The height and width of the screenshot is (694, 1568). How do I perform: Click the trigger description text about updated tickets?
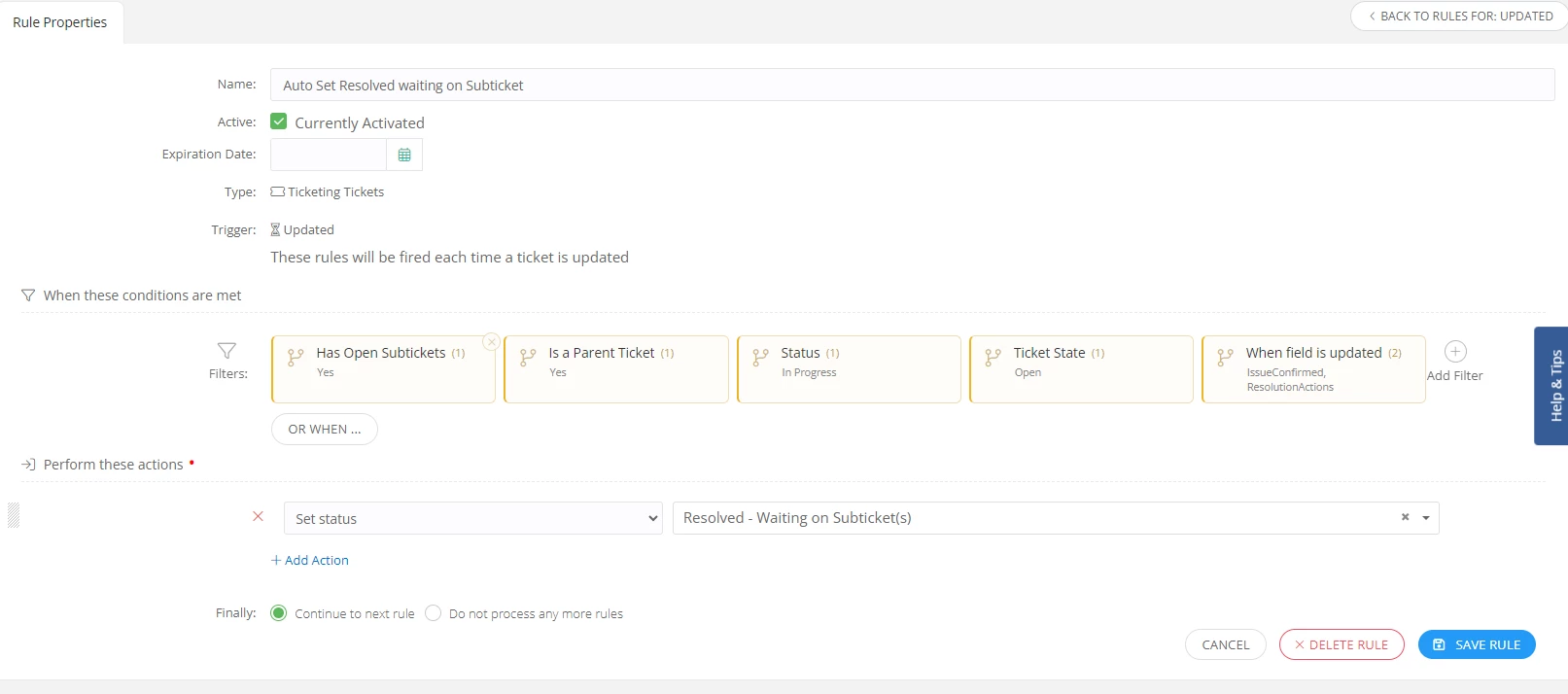pos(449,258)
